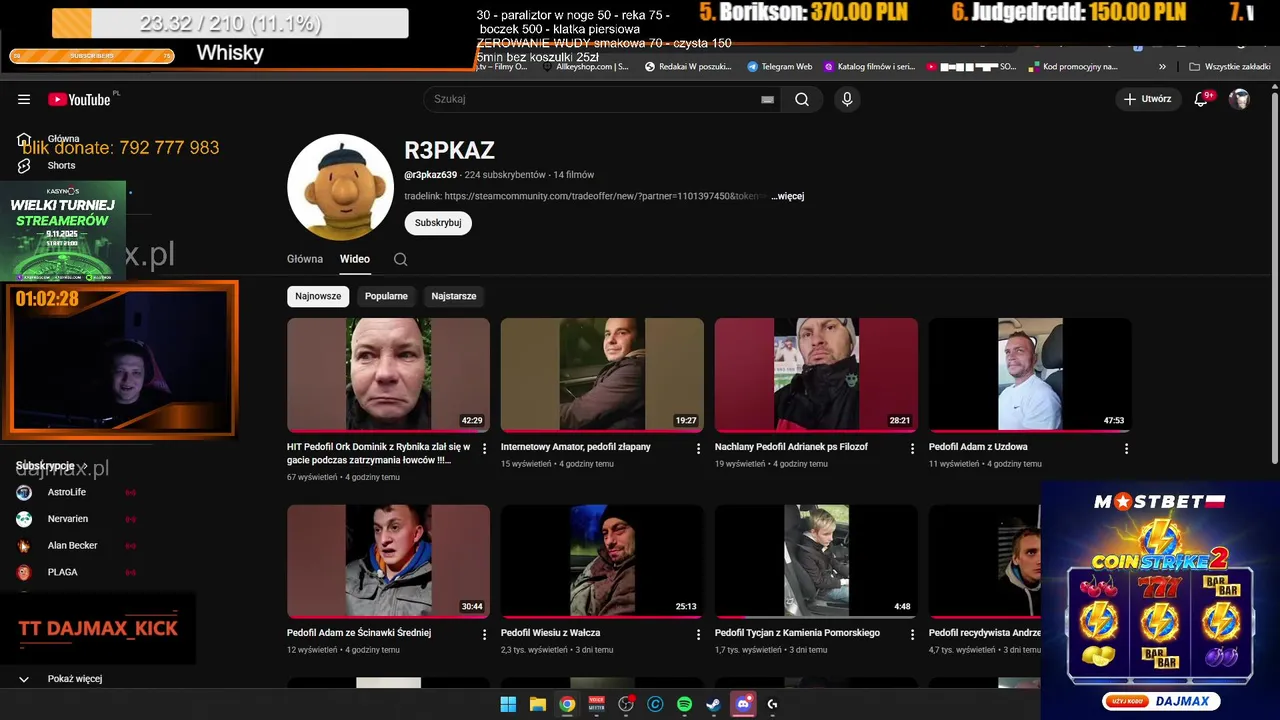
Task: Open Discord from the taskbar
Action: 743,704
